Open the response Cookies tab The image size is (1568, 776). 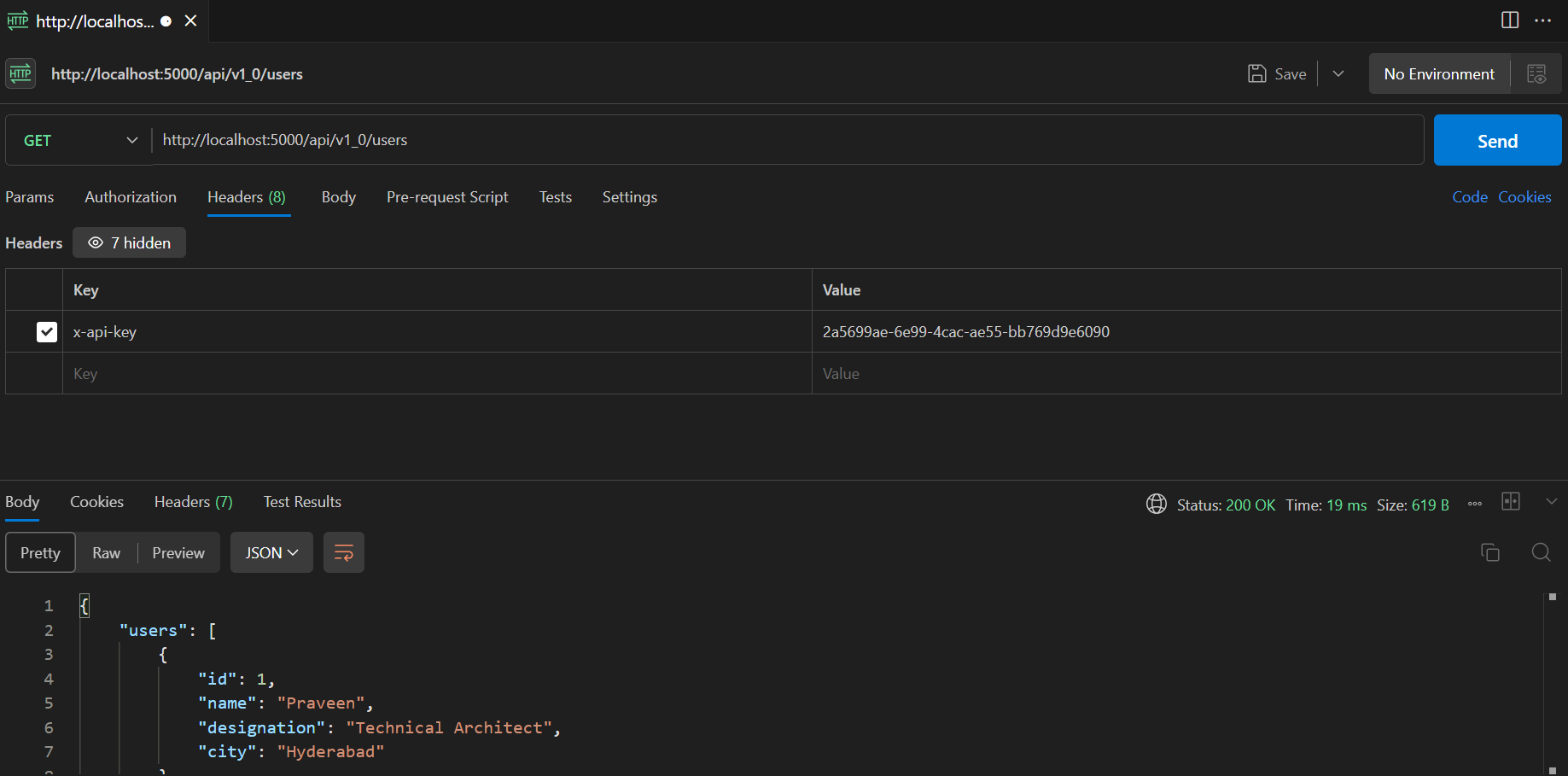(96, 502)
